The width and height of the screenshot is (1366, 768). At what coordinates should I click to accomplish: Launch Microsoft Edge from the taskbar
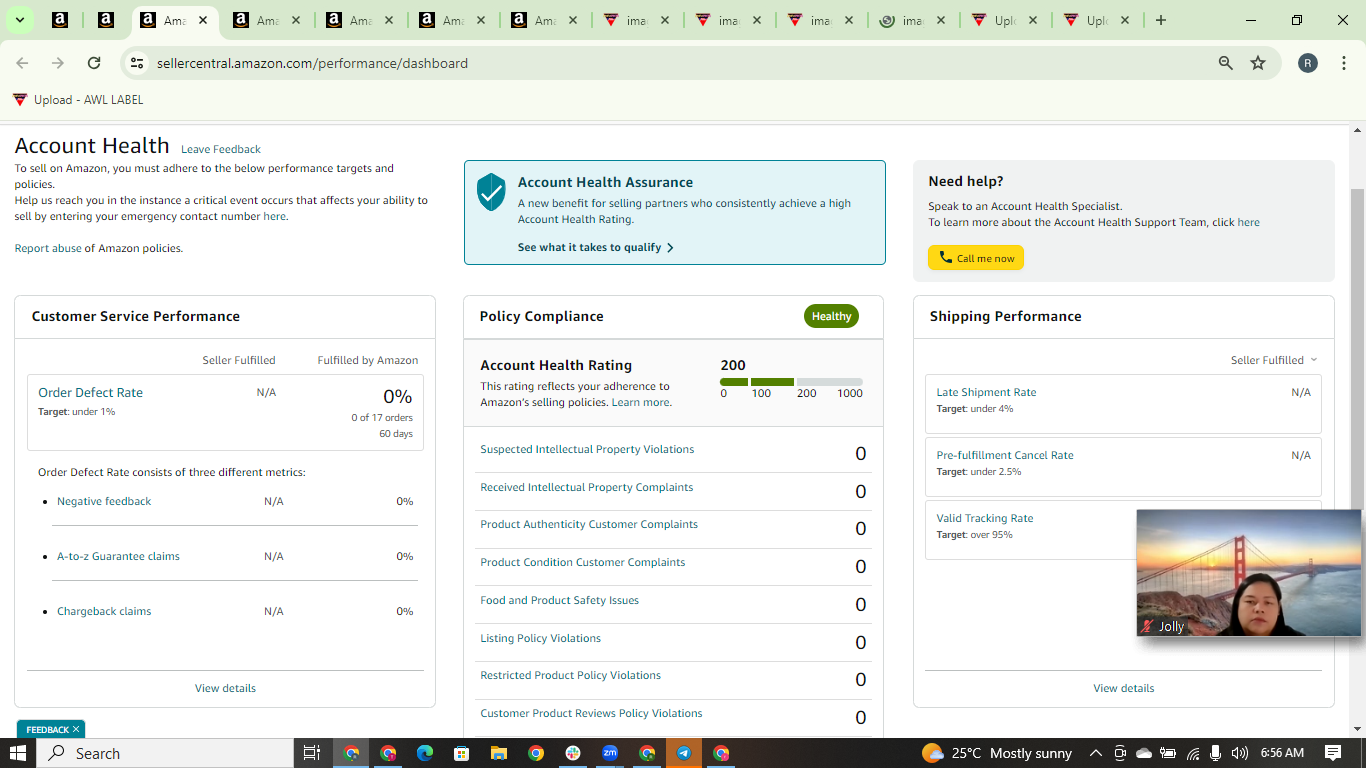[x=425, y=753]
